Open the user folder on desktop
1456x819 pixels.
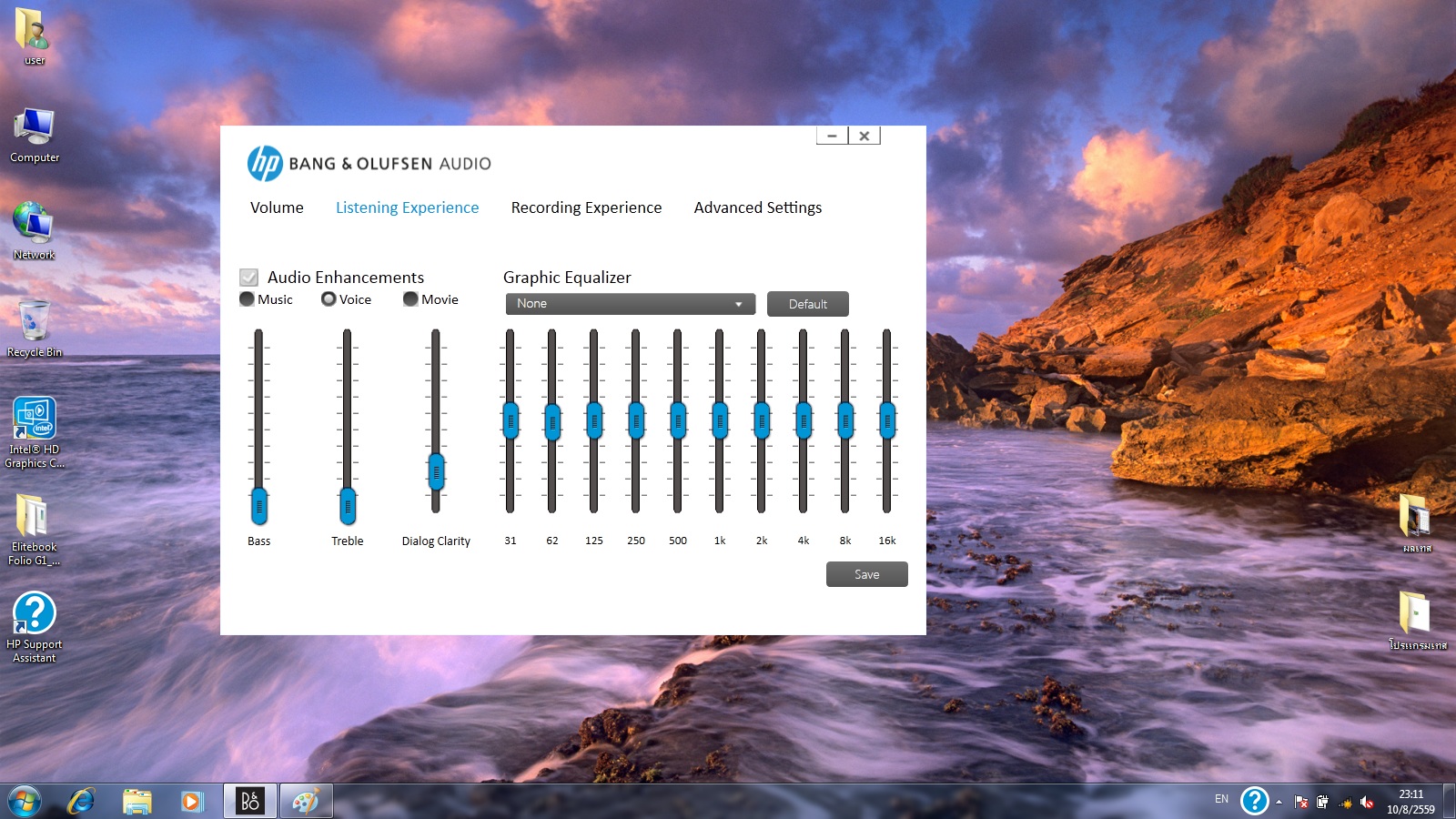coord(34,36)
